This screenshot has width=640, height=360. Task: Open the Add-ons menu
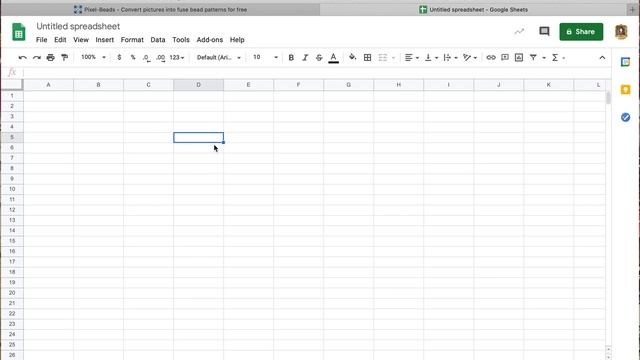210,40
